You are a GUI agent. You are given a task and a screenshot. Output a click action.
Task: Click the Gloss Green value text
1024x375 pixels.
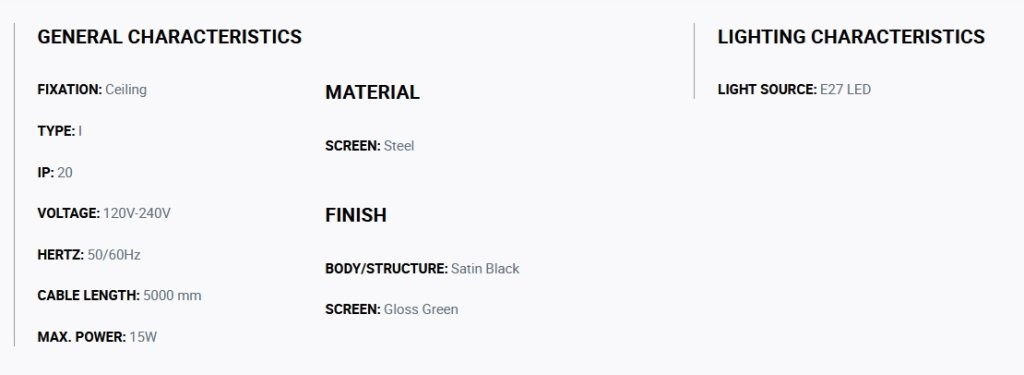click(421, 309)
